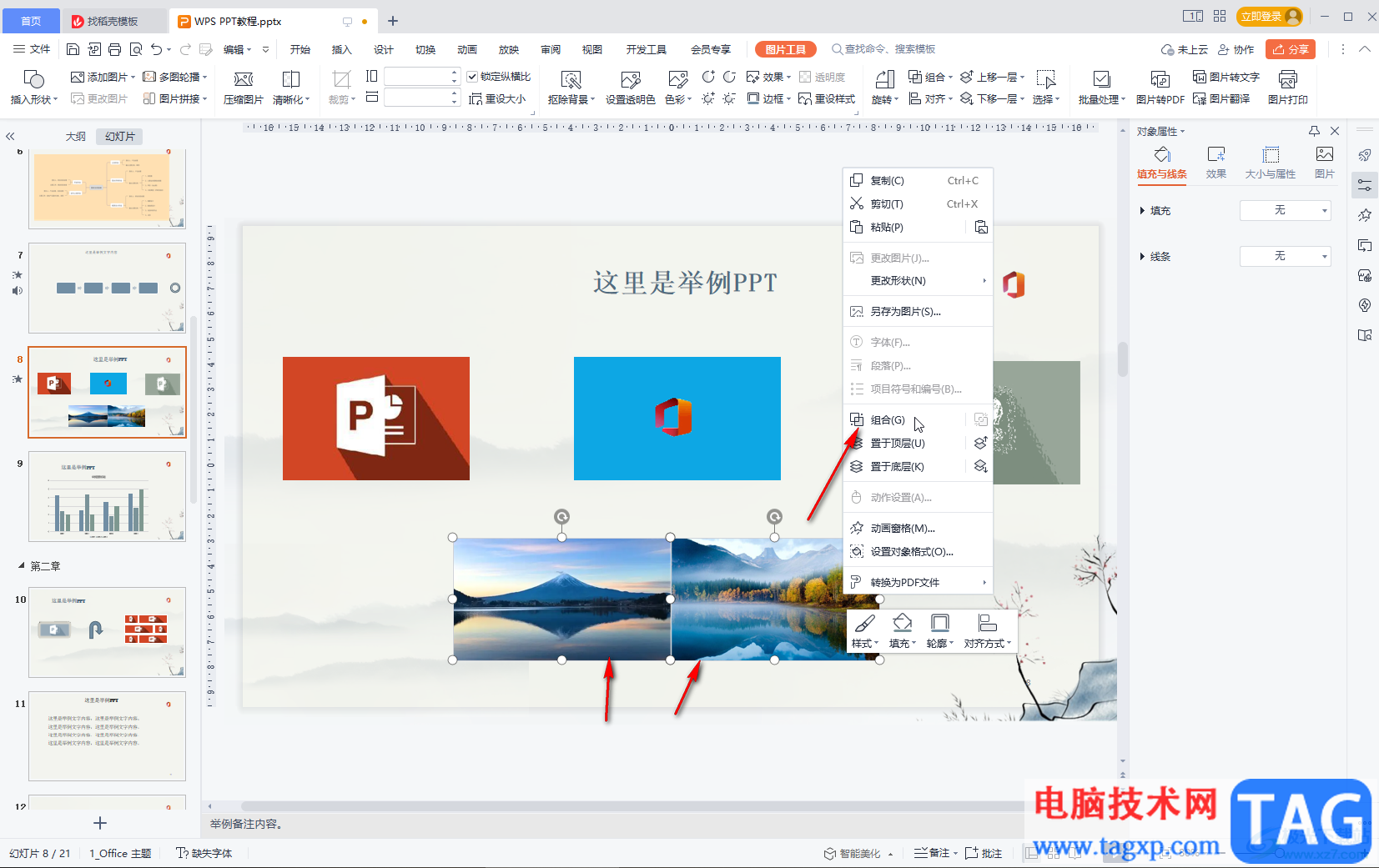Viewport: 1379px width, 868px height.
Task: Switch to Size & Properties (大小与属性) tab
Action: pos(1270,162)
